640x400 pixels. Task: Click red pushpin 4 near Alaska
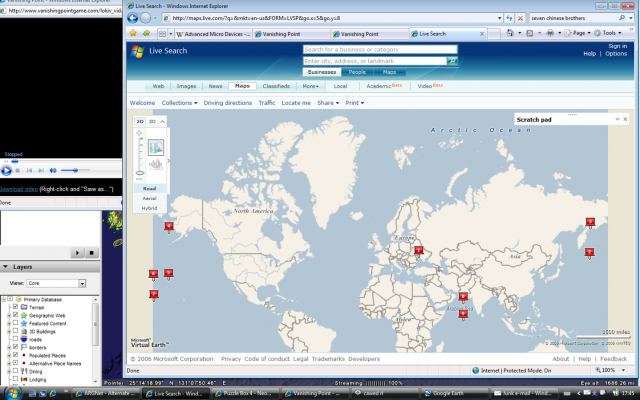169,227
